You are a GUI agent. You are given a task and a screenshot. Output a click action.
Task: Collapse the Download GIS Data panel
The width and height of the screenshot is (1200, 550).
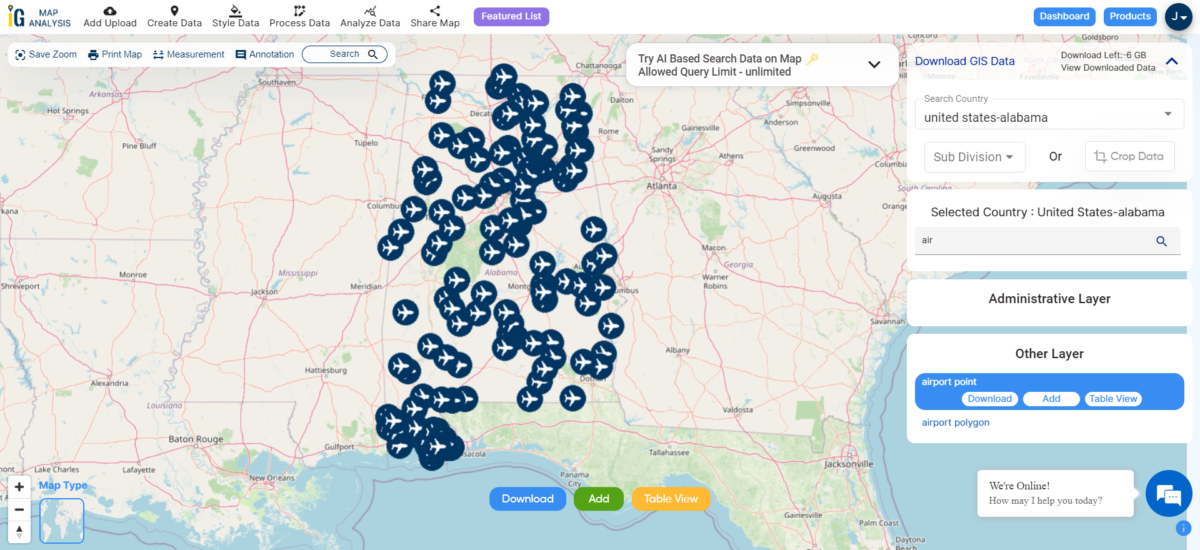[x=1171, y=61]
